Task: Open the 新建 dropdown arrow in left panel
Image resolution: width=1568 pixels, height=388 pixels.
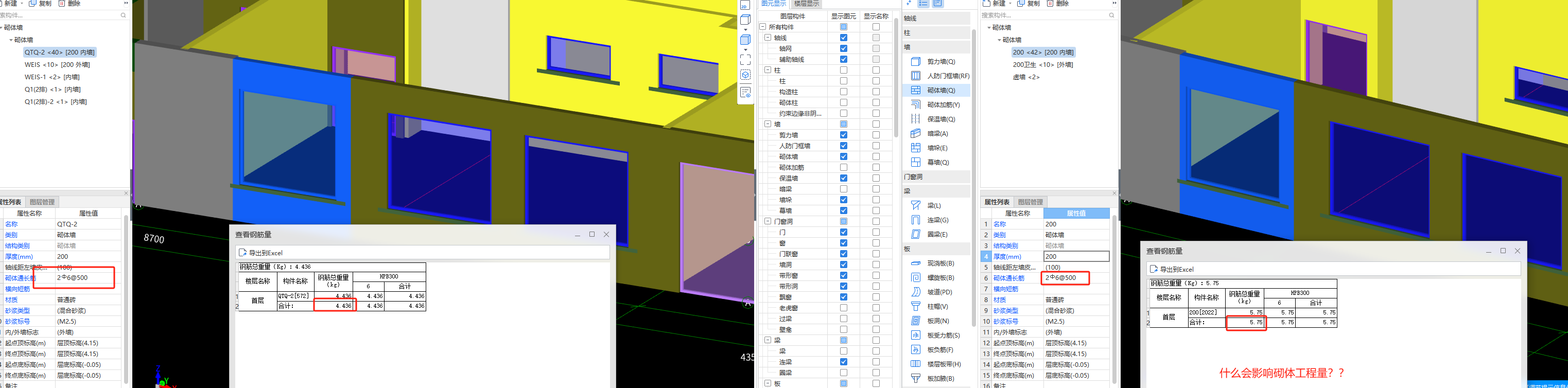Action: (x=22, y=4)
